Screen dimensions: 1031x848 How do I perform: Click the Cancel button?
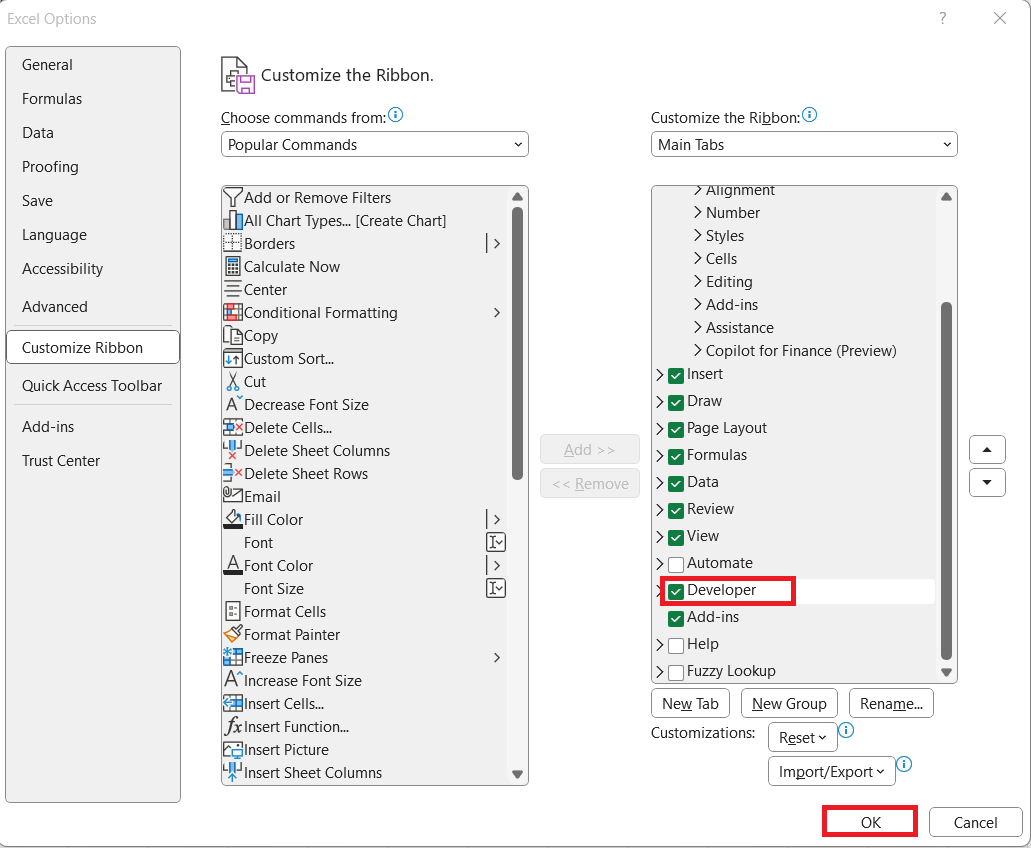[975, 822]
